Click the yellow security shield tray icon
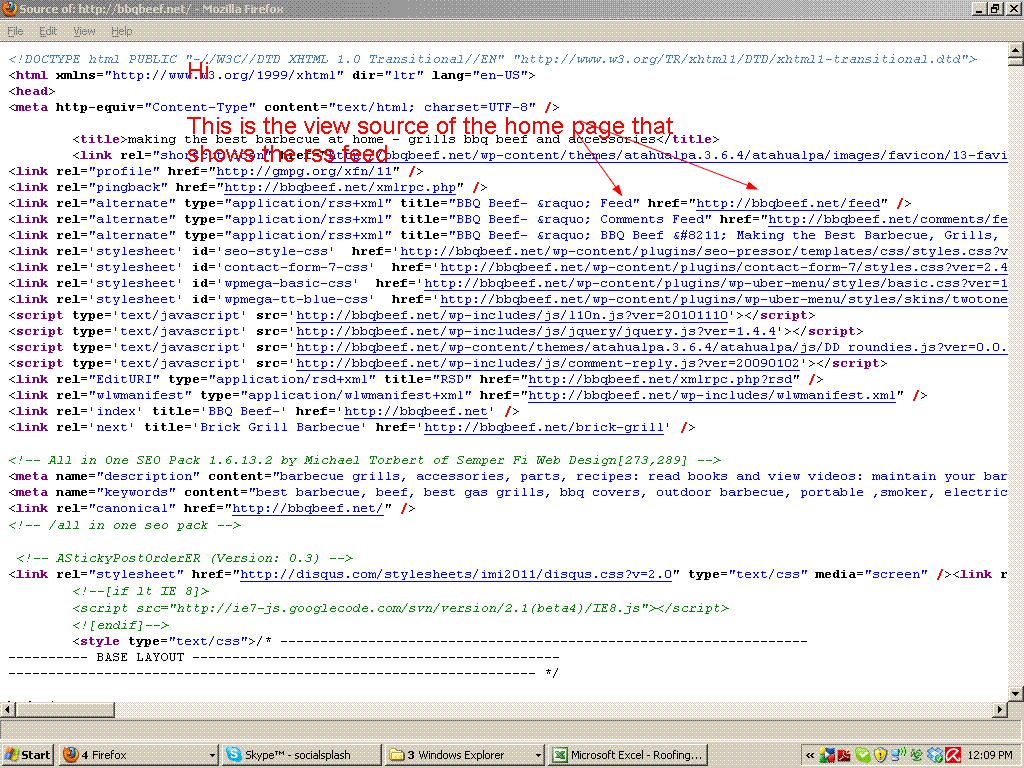 coord(880,756)
